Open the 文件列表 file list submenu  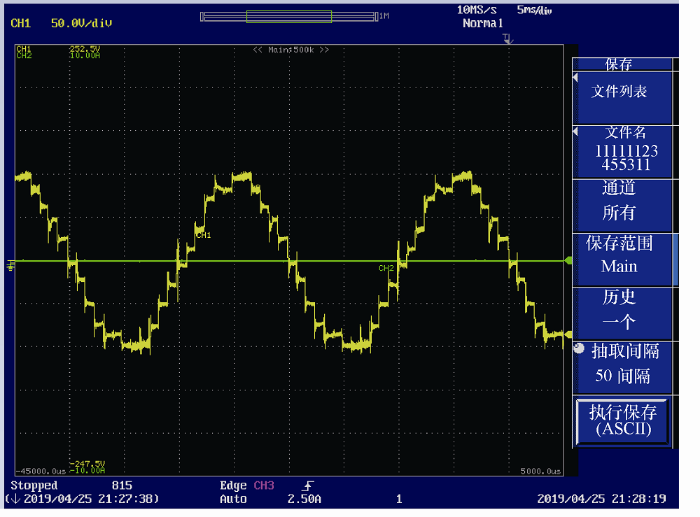click(620, 91)
